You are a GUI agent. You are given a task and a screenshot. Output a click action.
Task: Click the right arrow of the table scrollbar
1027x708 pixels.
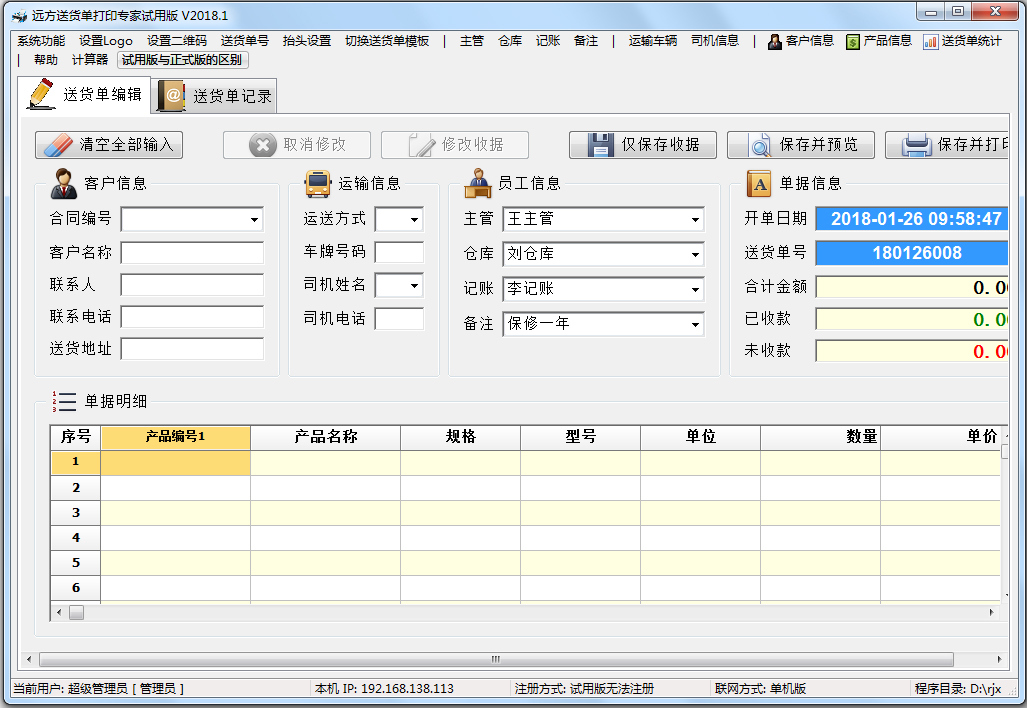click(x=991, y=612)
